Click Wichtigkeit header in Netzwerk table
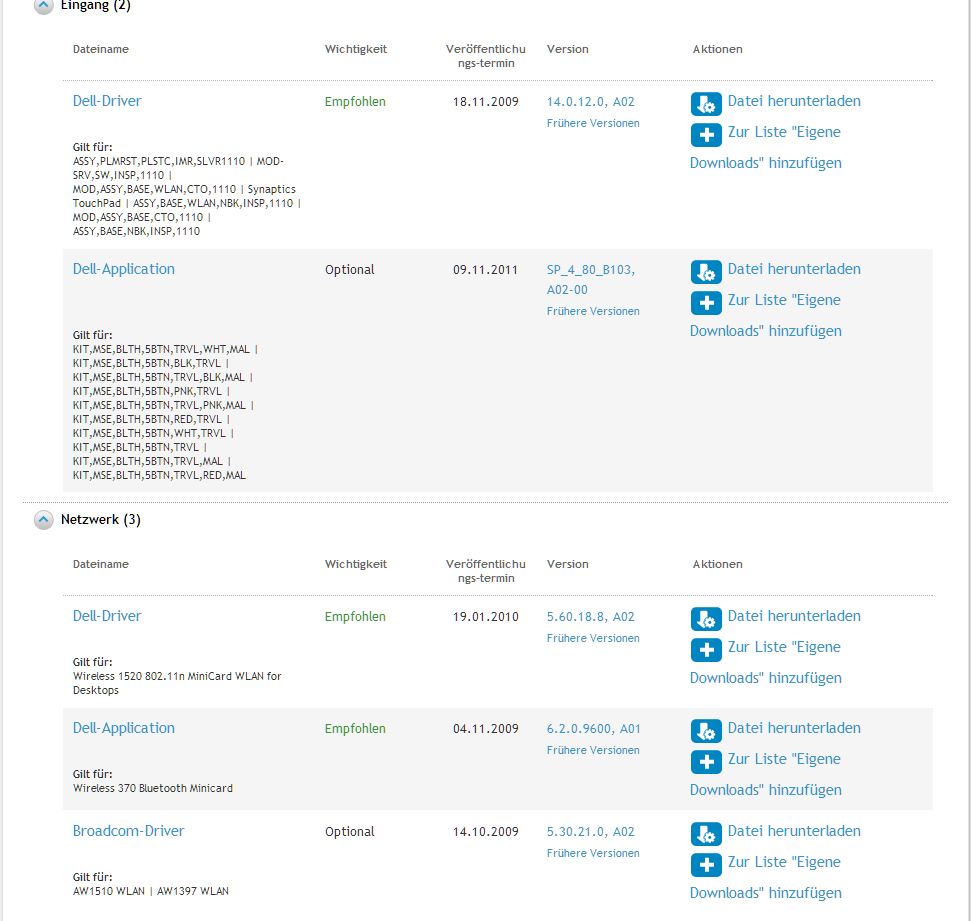Viewport: 971px width, 921px height. pyautogui.click(x=355, y=564)
